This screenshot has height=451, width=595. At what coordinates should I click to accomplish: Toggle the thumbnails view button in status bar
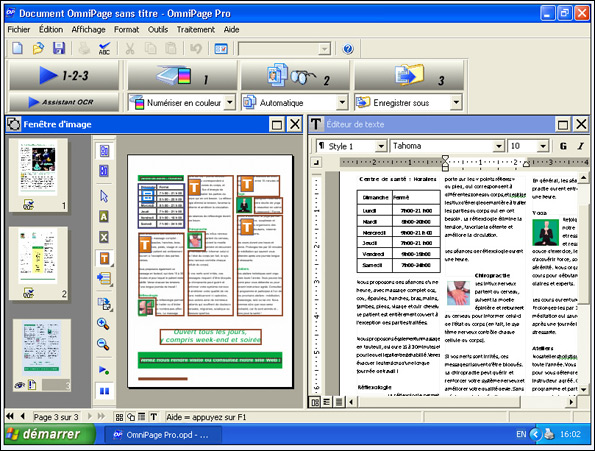(x=119, y=417)
